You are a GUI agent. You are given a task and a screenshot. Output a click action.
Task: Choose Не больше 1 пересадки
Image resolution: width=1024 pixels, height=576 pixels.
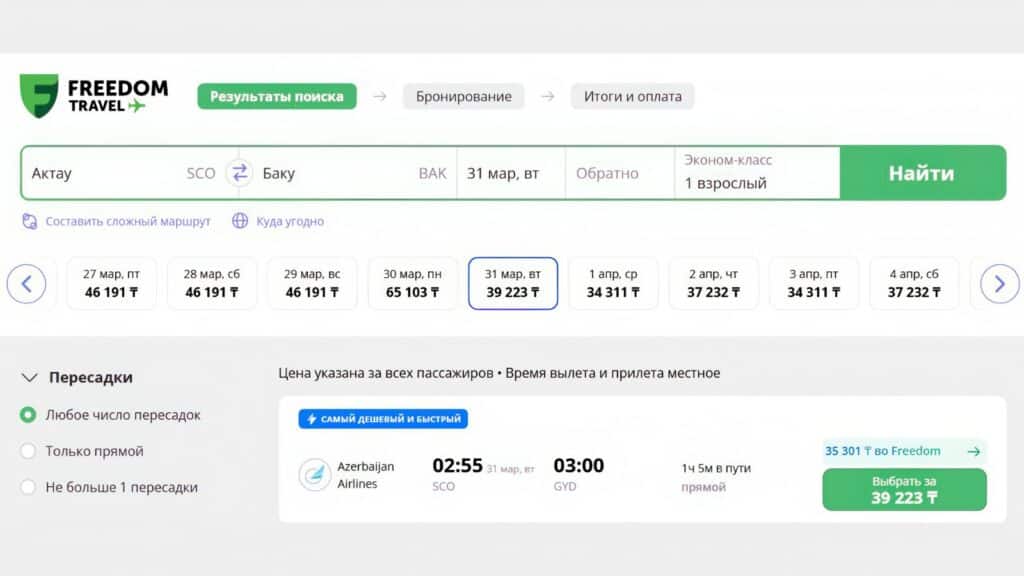click(28, 487)
